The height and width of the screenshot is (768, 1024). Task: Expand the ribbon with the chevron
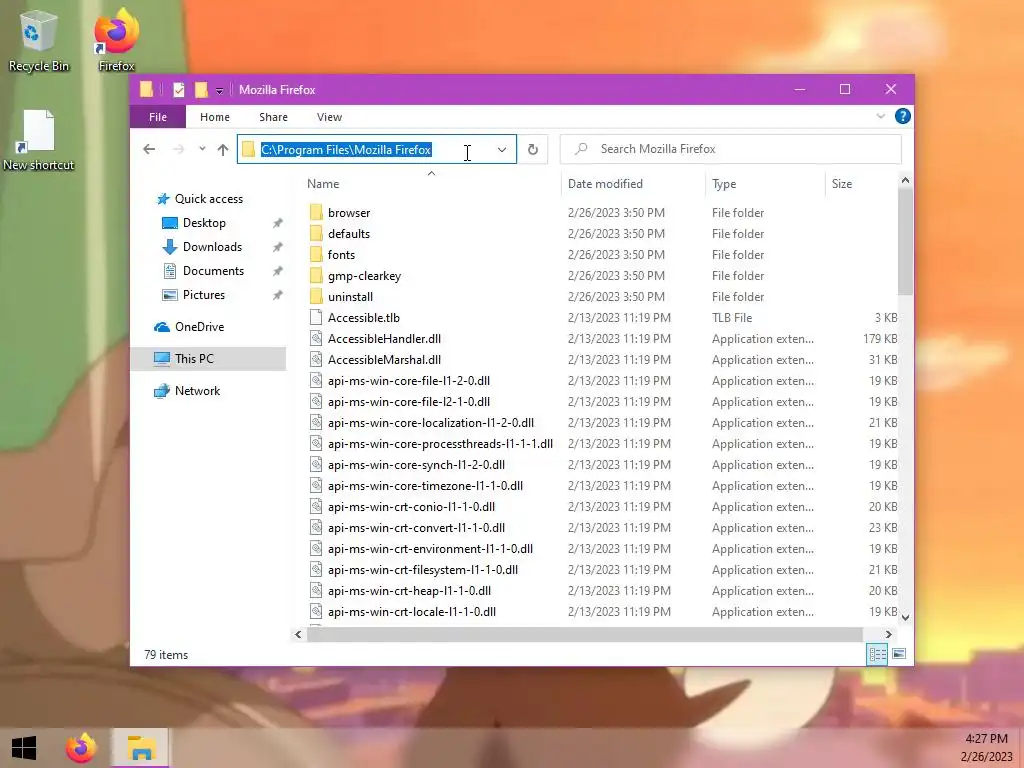(x=880, y=116)
